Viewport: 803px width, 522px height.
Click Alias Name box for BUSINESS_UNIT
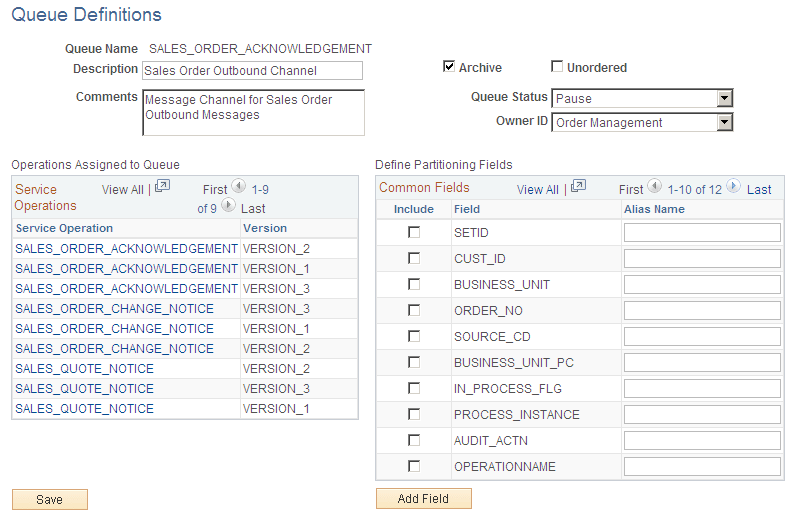tap(702, 284)
